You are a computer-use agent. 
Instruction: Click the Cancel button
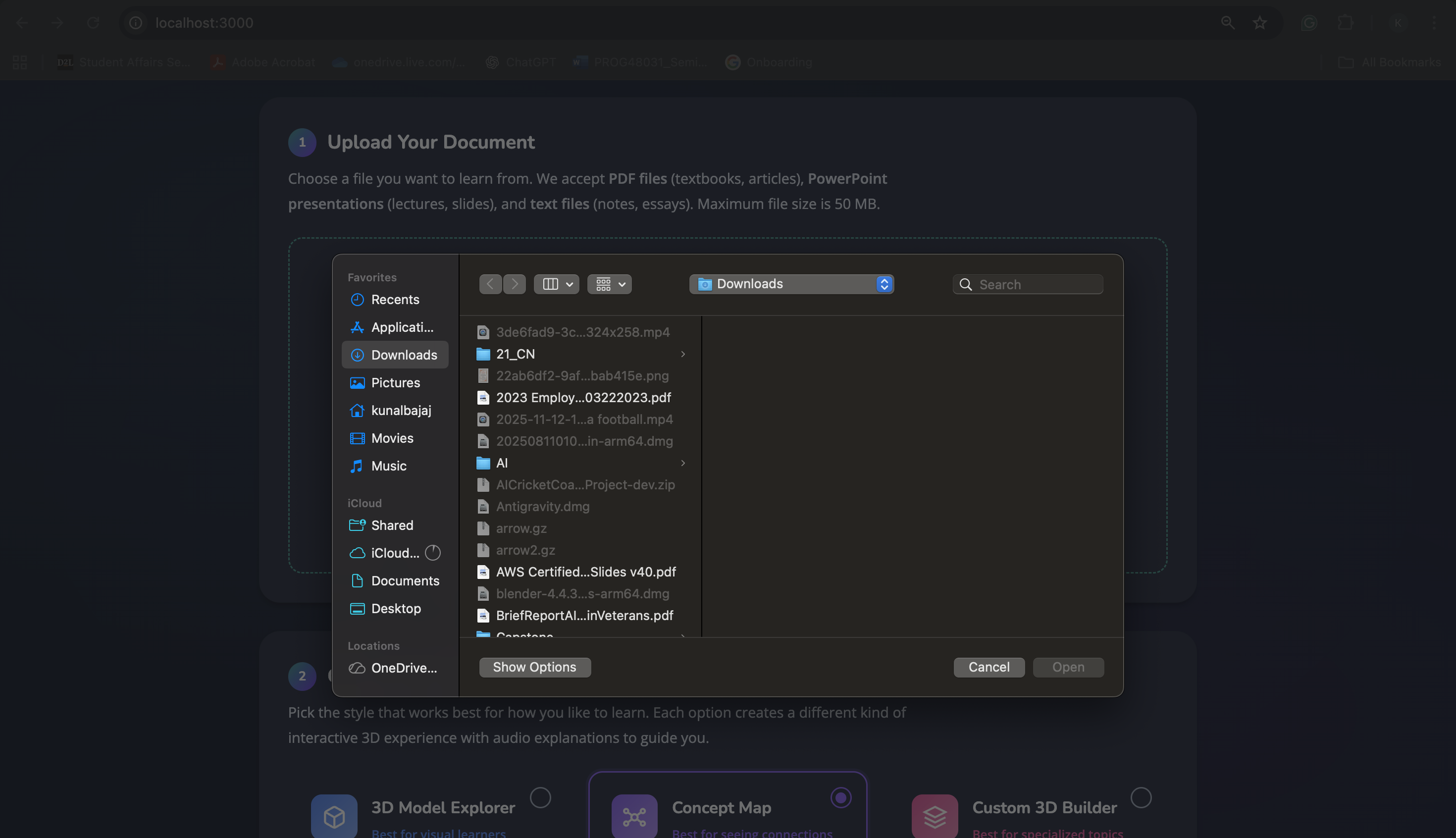coord(988,668)
